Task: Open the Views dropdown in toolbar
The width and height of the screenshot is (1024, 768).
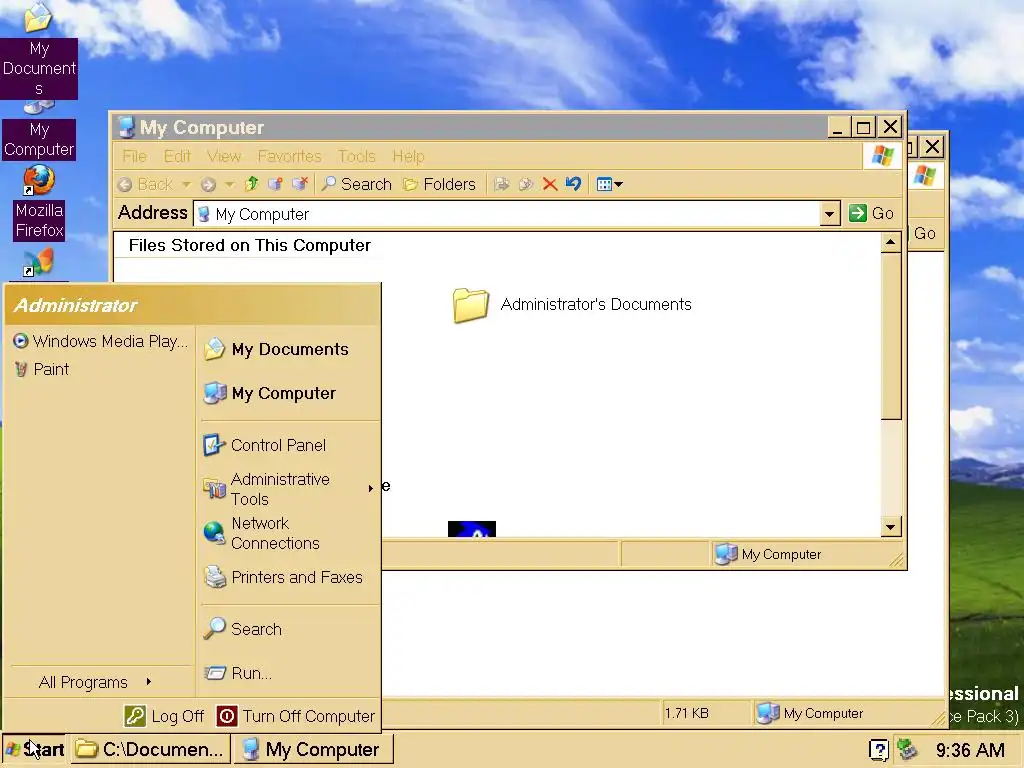Action: (609, 184)
